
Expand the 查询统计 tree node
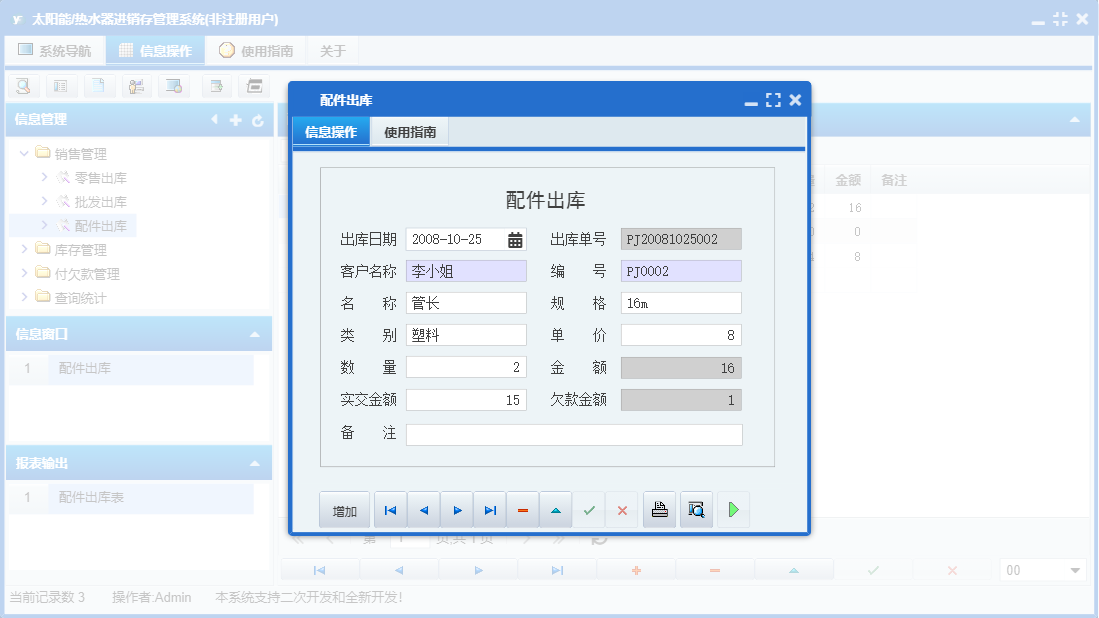(25, 297)
